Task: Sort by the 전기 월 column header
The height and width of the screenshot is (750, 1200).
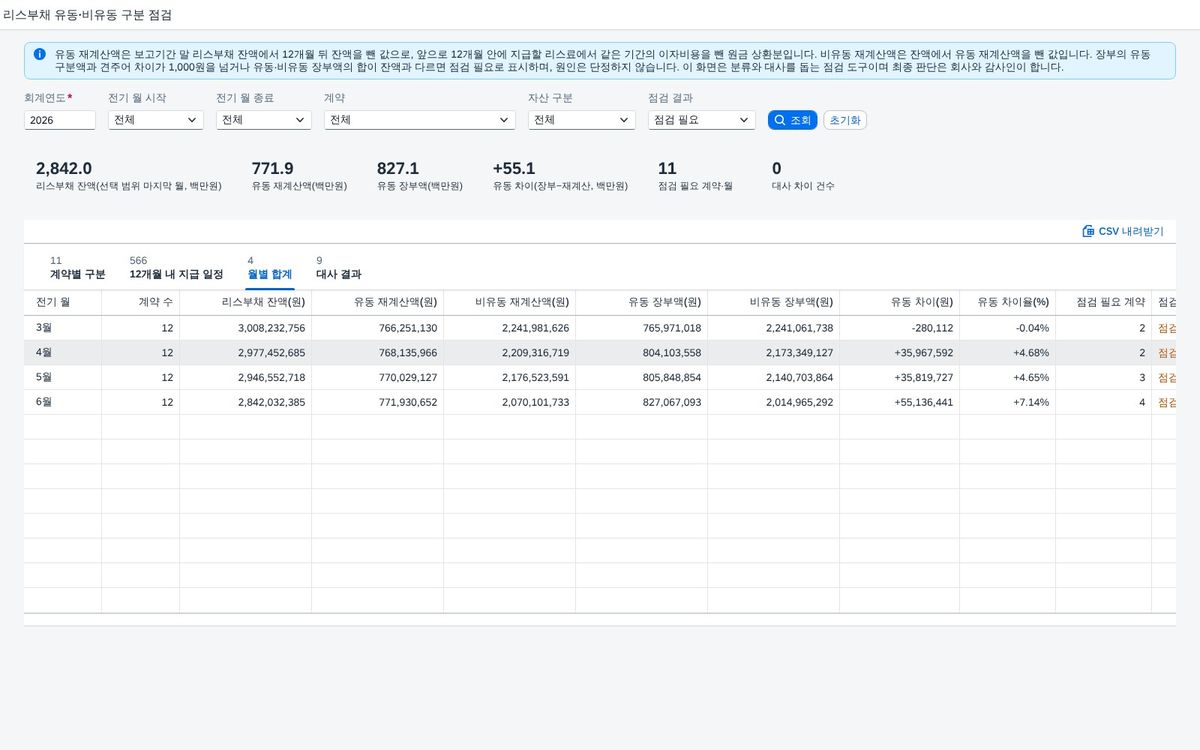Action: 63,302
